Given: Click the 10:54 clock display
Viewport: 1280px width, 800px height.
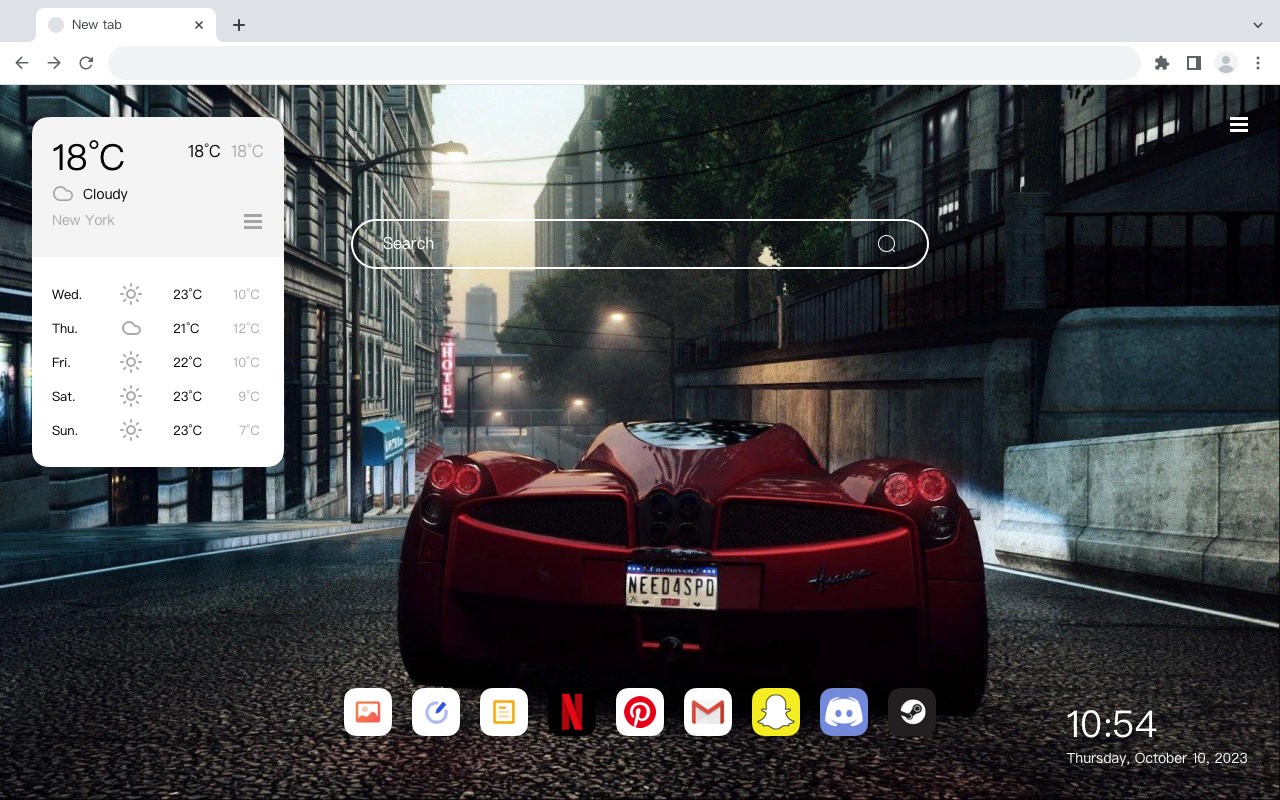Looking at the screenshot, I should pyautogui.click(x=1111, y=724).
